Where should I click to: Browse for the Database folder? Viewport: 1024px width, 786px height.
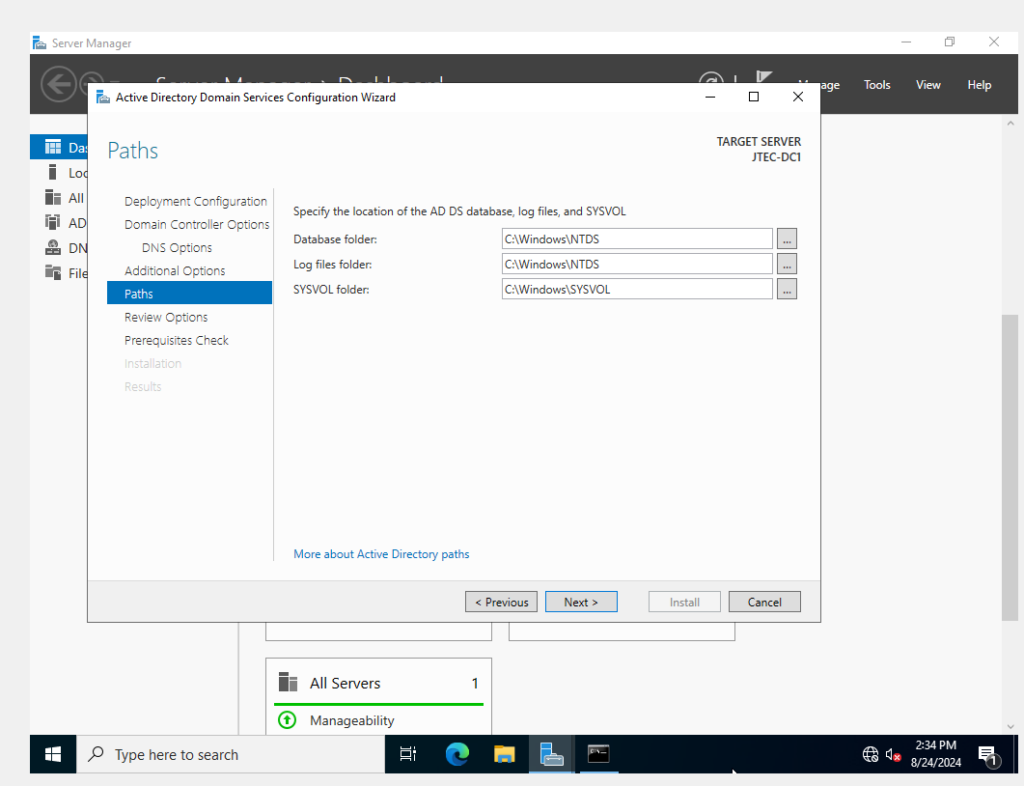click(x=787, y=239)
